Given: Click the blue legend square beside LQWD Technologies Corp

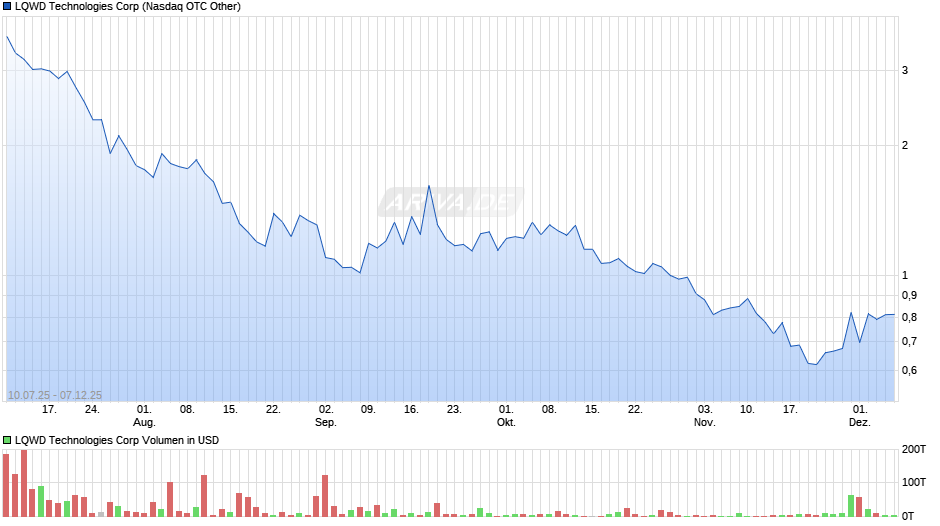Looking at the screenshot, I should pos(7,7).
